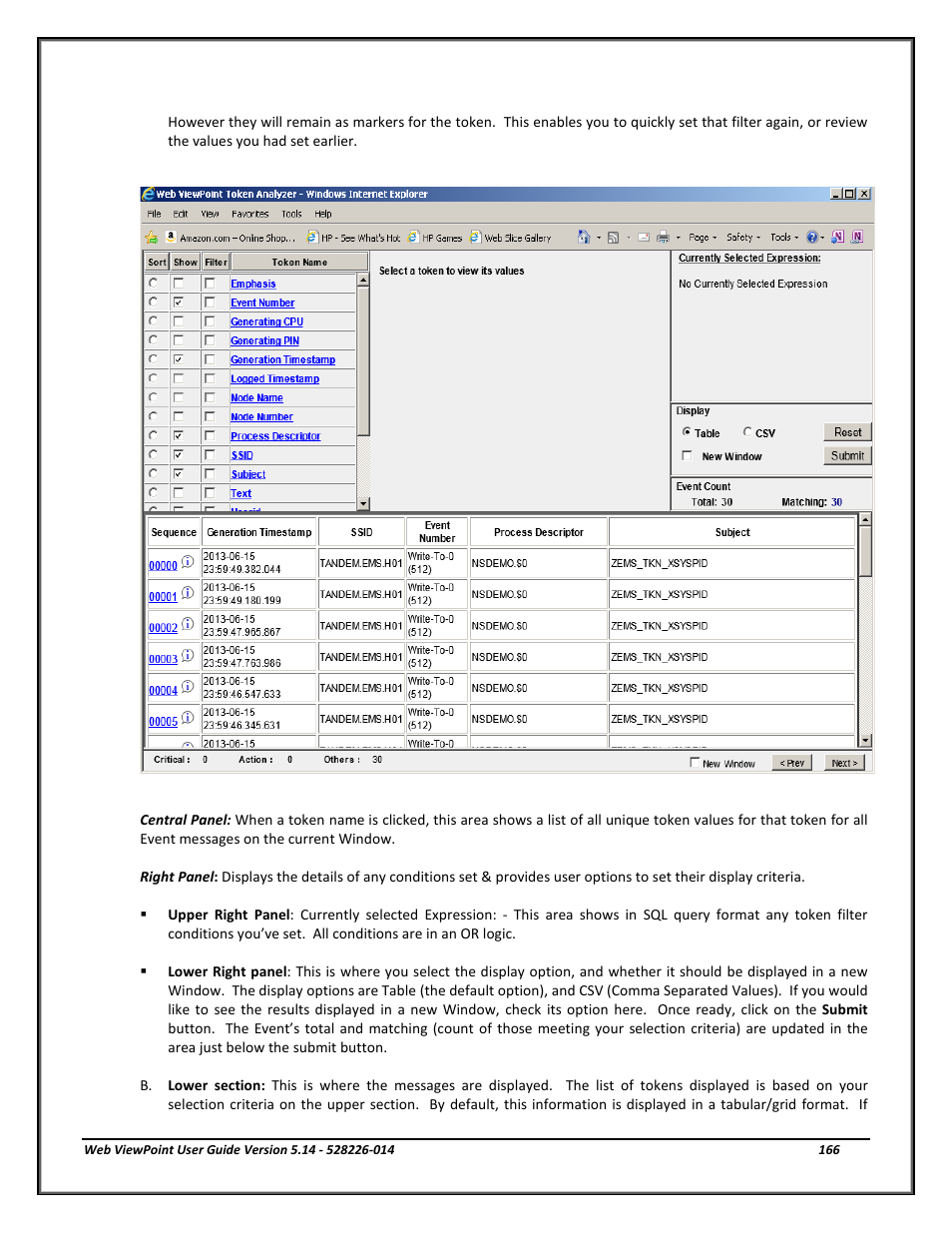Select Sort radio for SSID token

coord(154,453)
